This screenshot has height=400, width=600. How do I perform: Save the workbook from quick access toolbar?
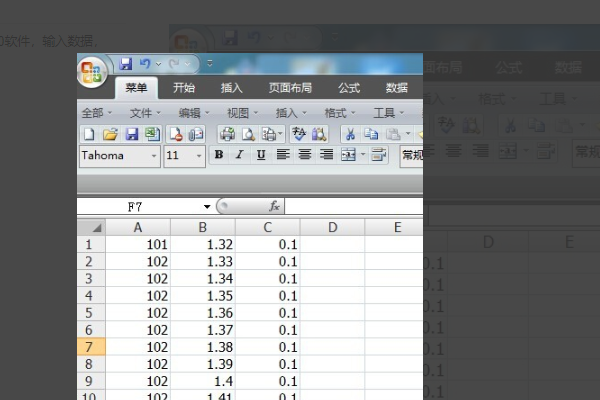[x=127, y=64]
